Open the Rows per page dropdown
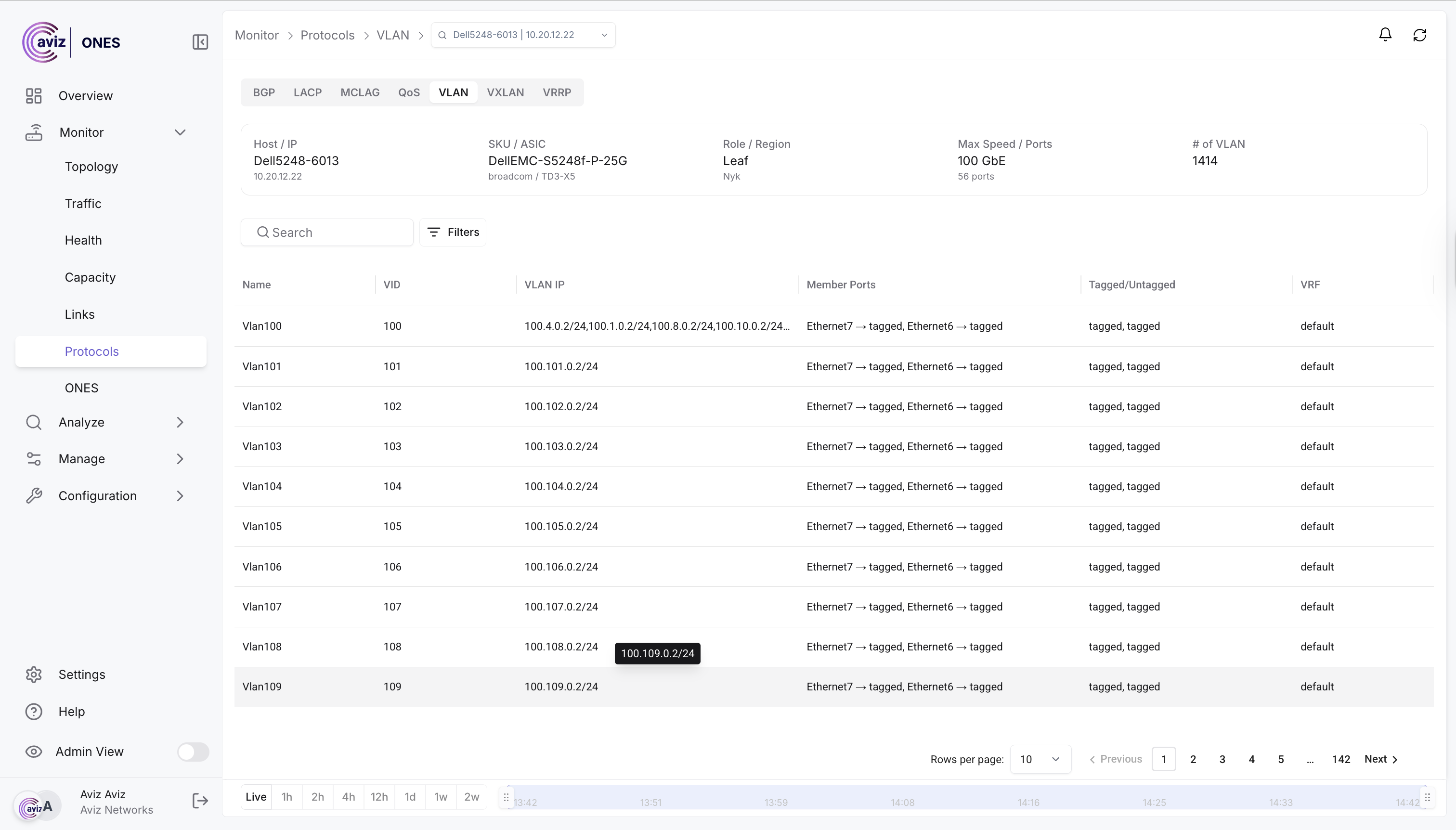Viewport: 1456px width, 830px height. (1040, 759)
